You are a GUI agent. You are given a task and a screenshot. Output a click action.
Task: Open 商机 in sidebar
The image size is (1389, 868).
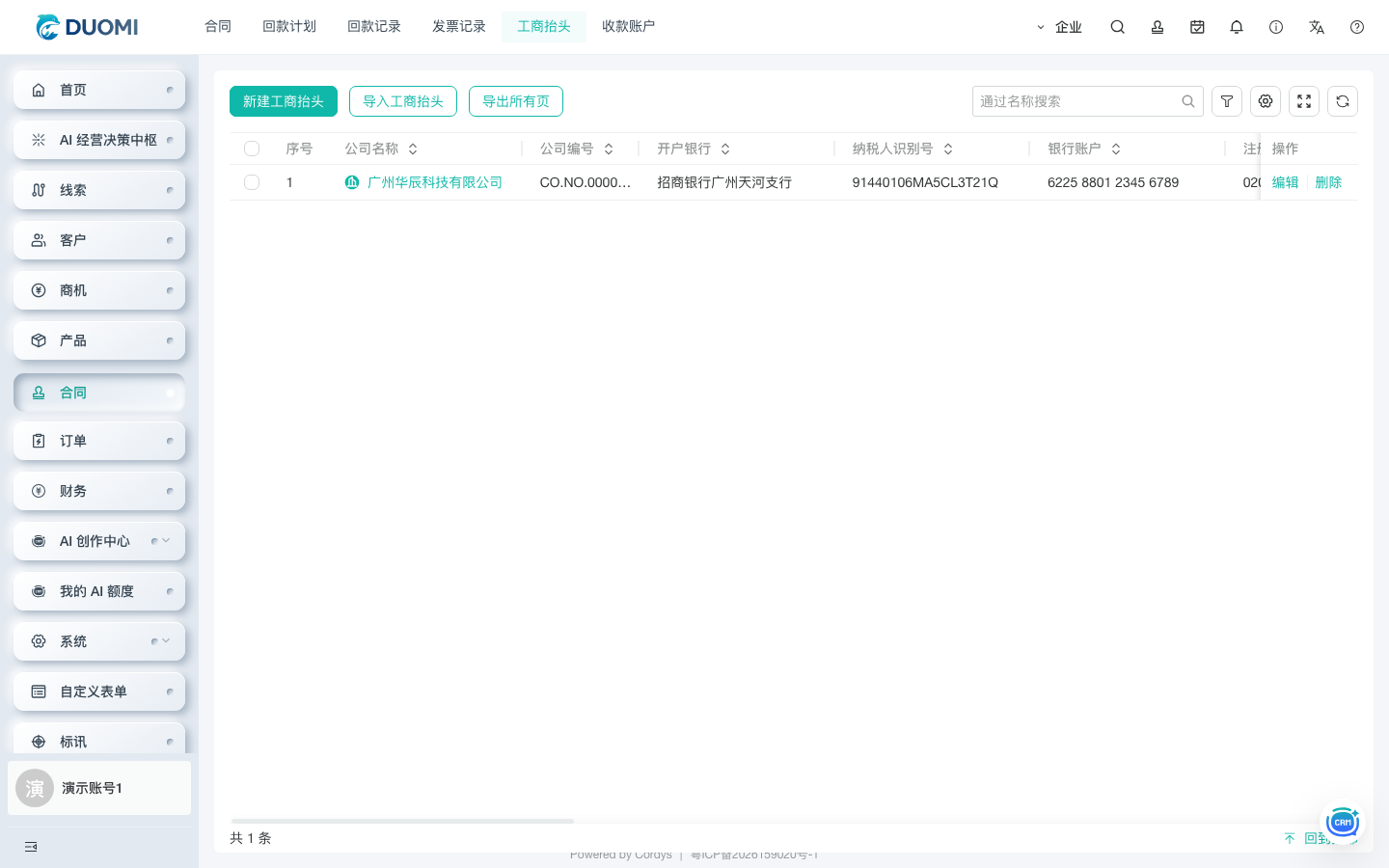99,290
